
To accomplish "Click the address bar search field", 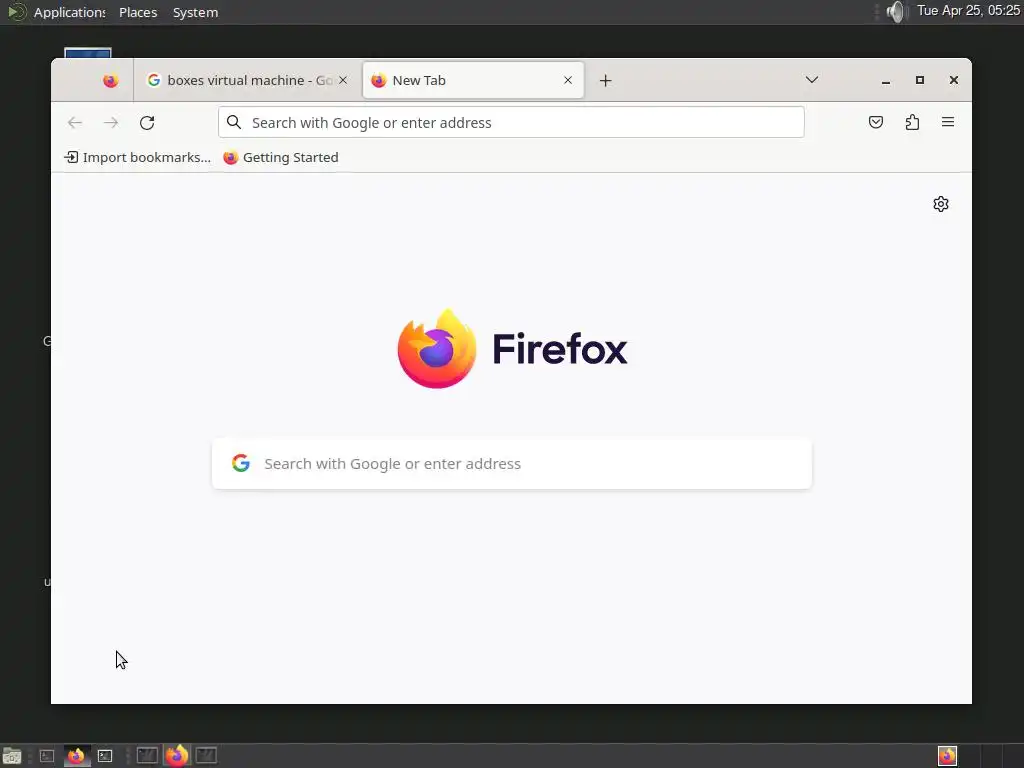I will click(511, 122).
